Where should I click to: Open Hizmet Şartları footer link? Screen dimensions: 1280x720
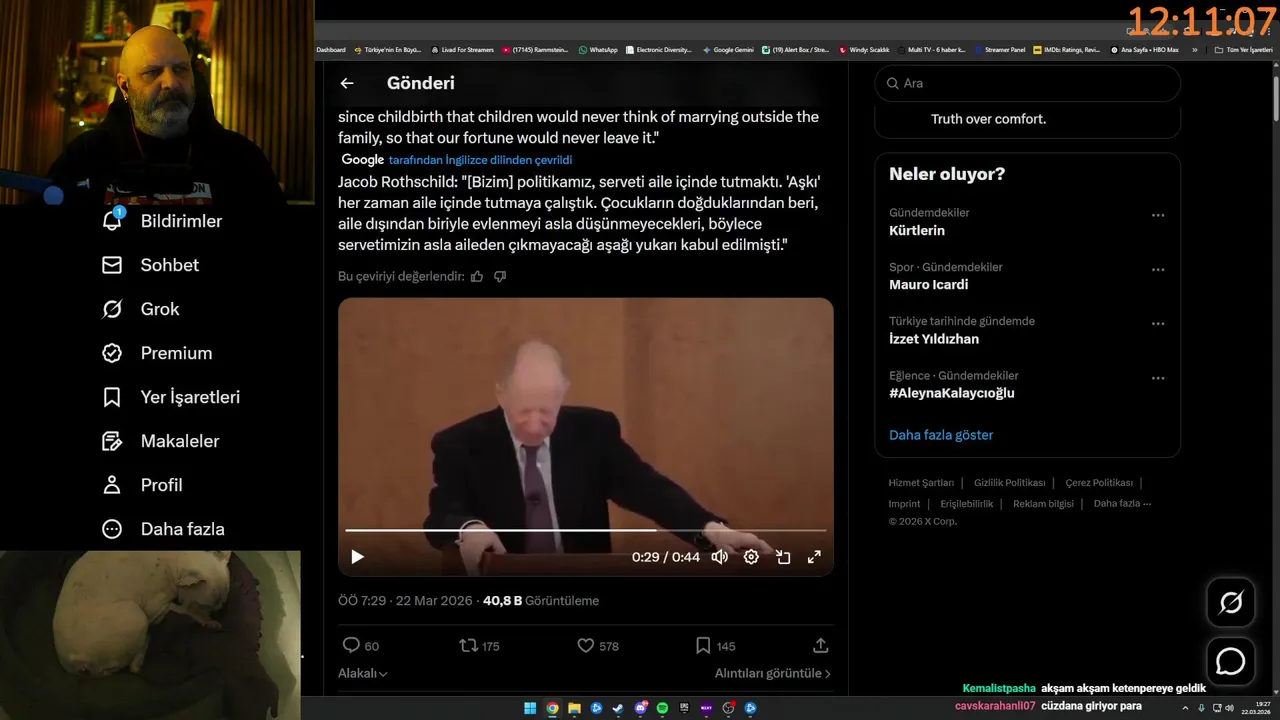point(921,483)
